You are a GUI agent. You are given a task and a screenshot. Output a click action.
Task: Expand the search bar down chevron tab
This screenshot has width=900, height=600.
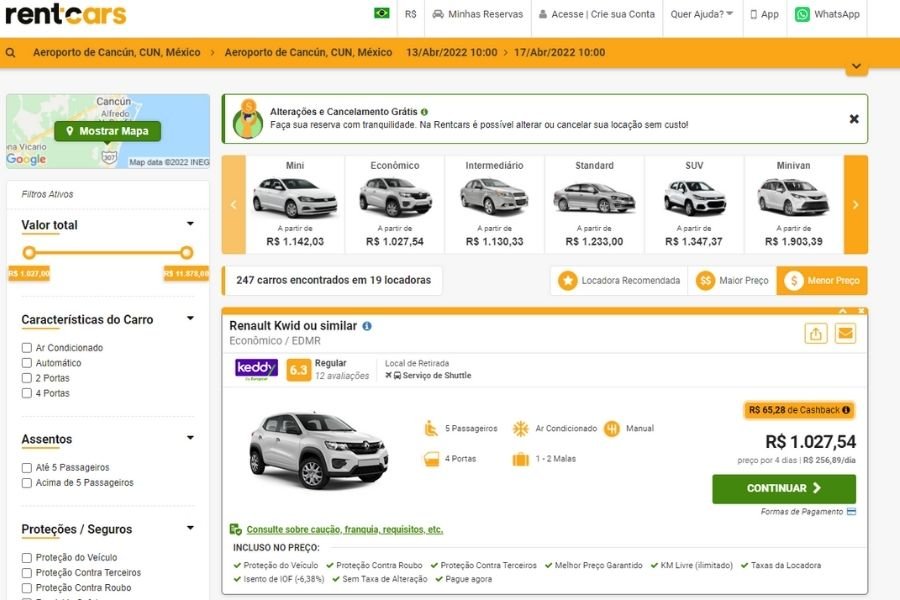856,67
